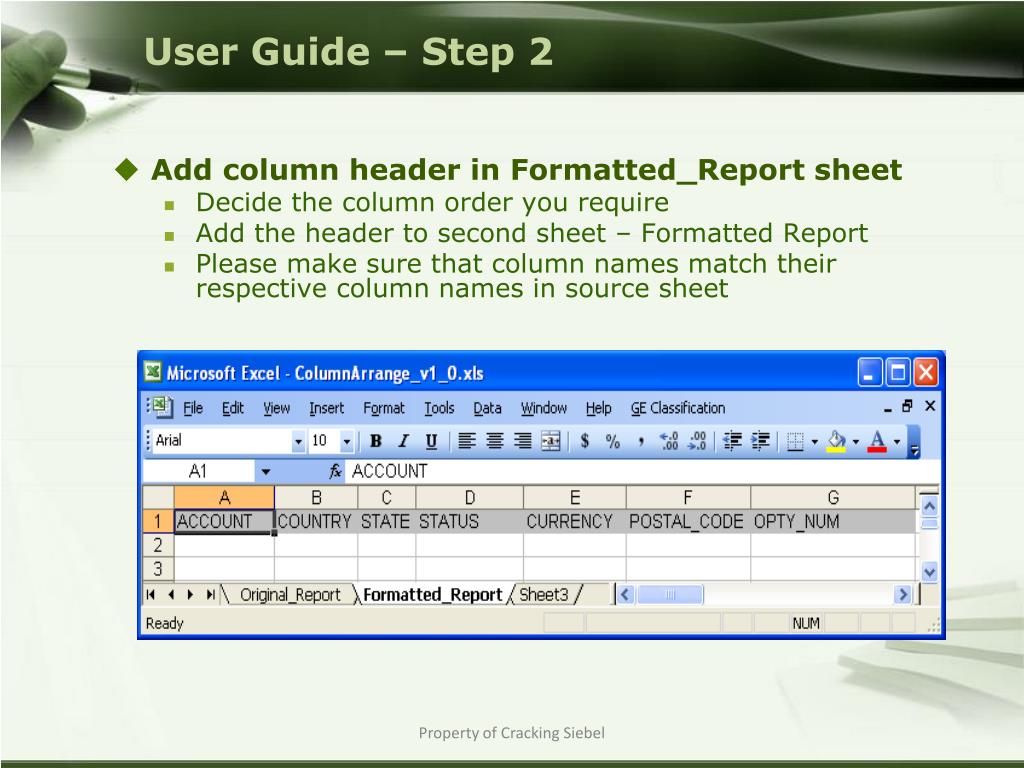Open the Format menu
1024x768 pixels.
pyautogui.click(x=384, y=408)
